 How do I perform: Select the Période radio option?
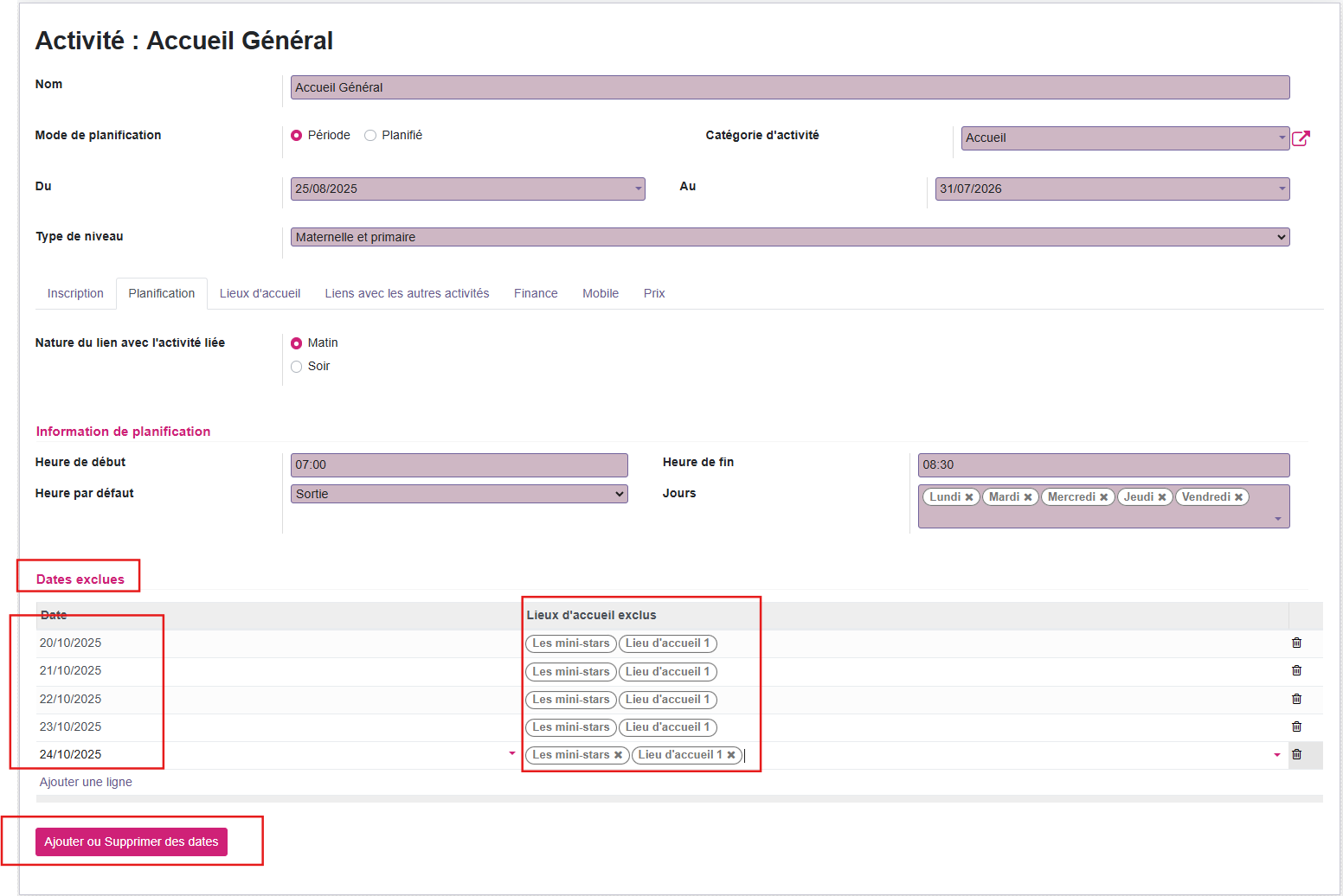tap(297, 136)
